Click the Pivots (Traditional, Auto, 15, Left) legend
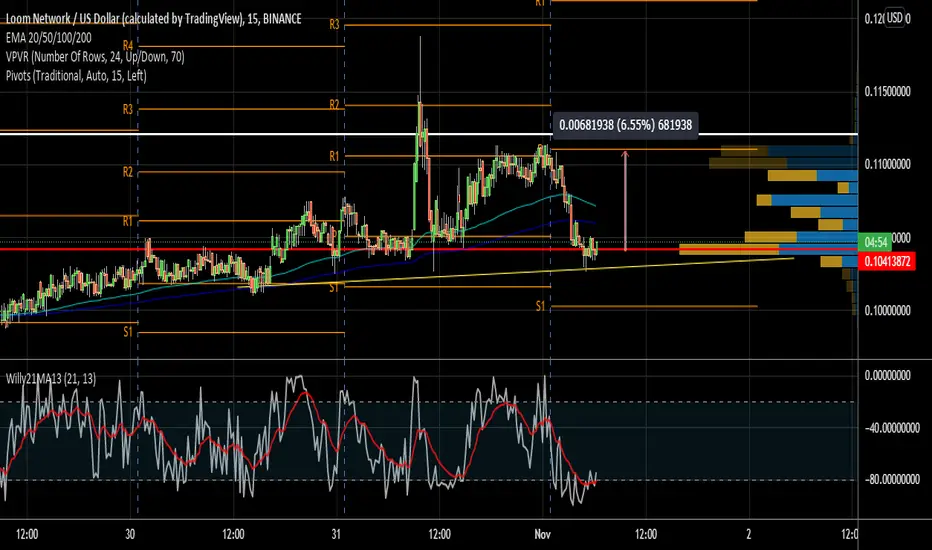932x550 pixels. coord(76,76)
